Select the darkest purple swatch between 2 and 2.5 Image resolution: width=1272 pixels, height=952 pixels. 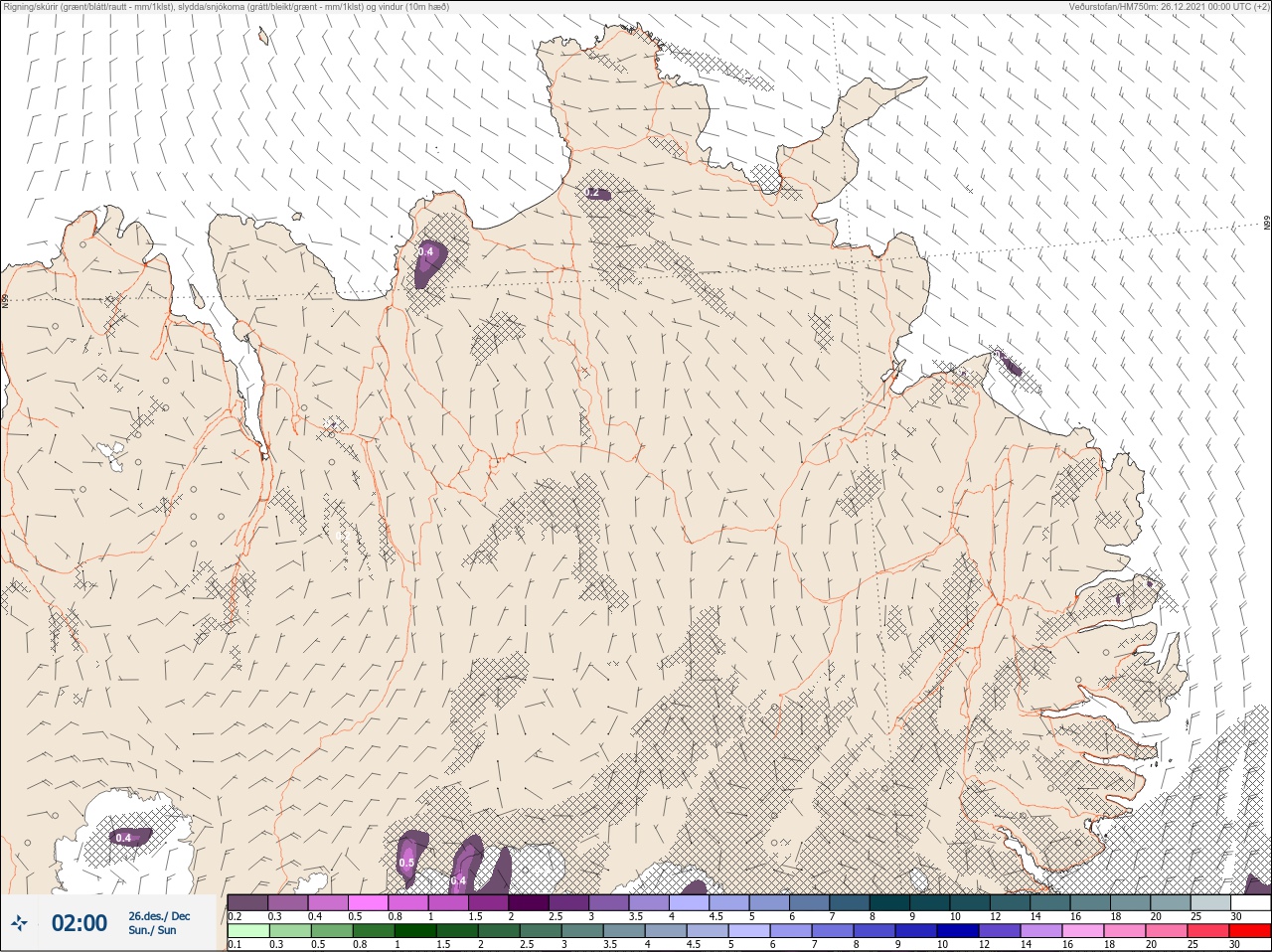point(530,902)
